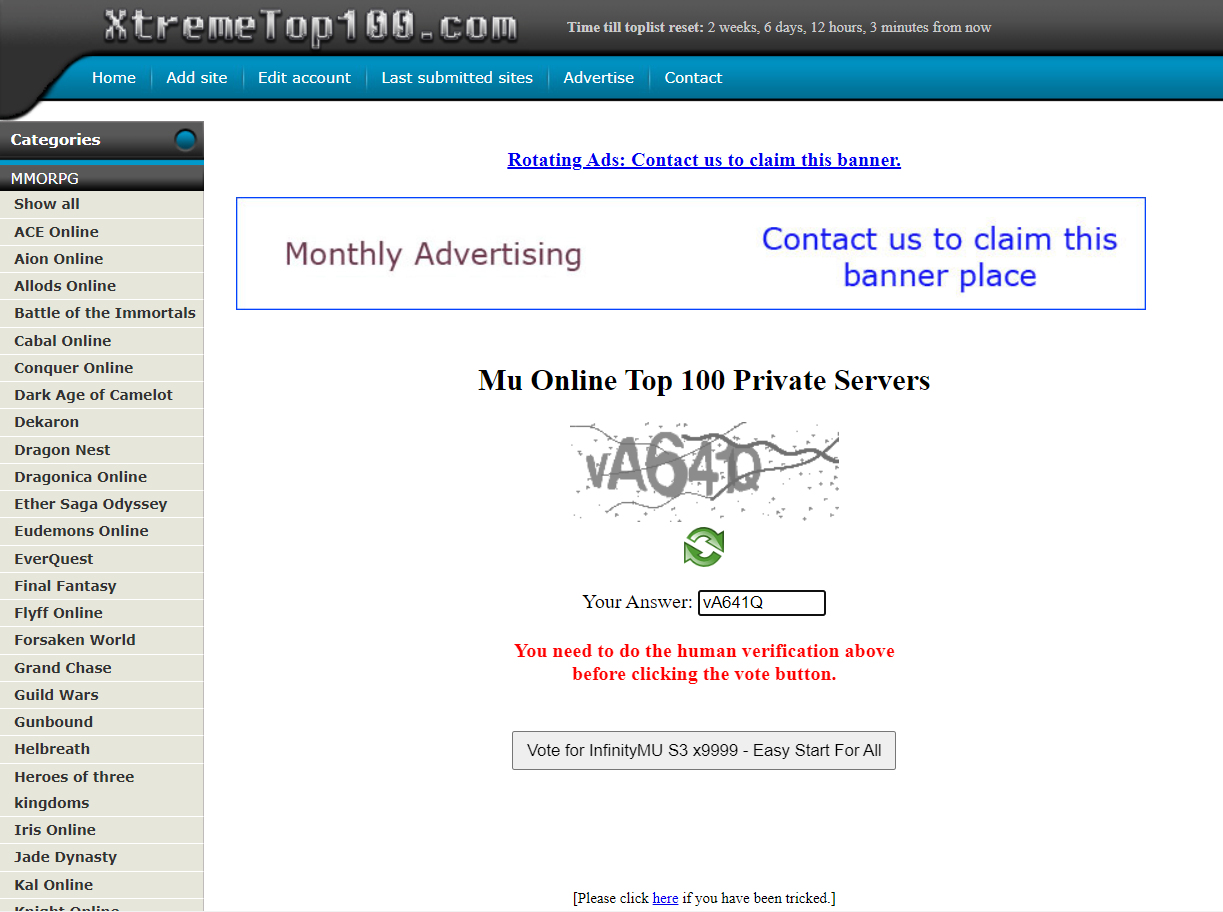Choose the Jade Dynasty category
1223x912 pixels.
[x=65, y=857]
